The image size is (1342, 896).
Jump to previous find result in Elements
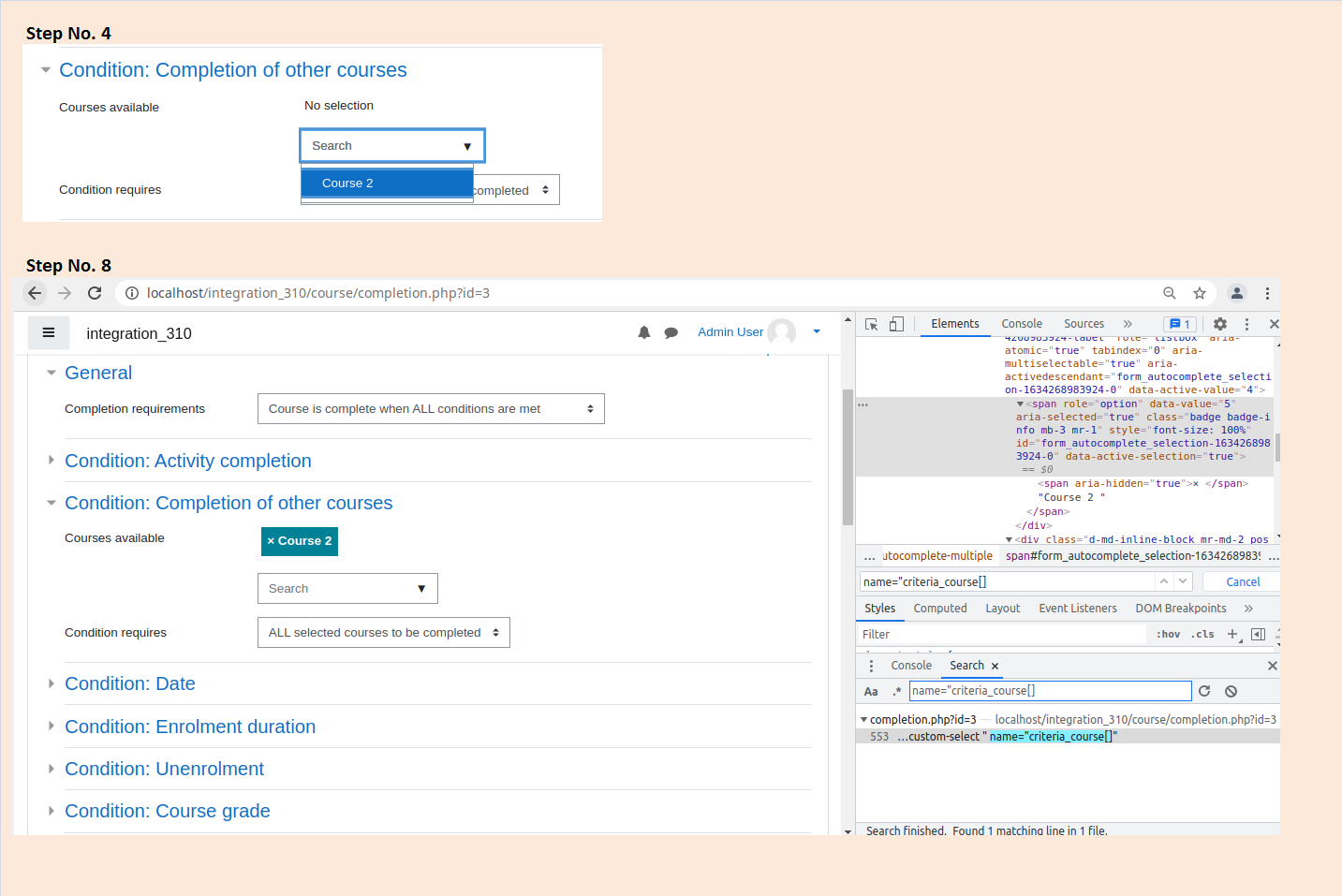coord(1164,581)
